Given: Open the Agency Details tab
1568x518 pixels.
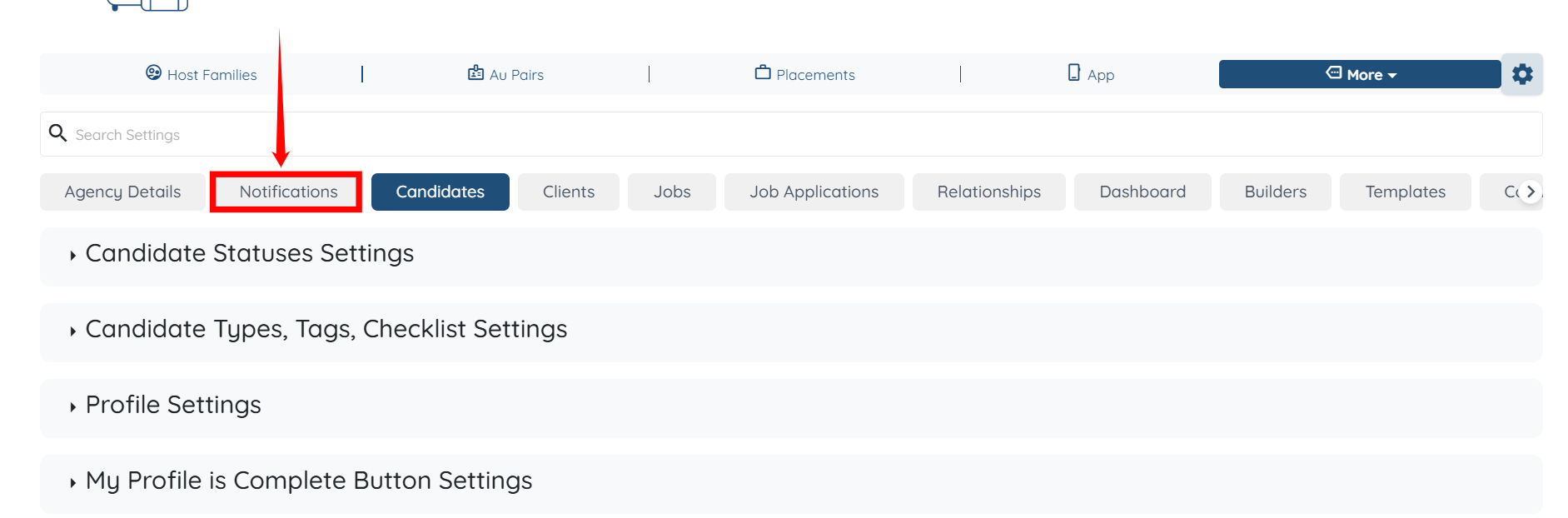Looking at the screenshot, I should click(122, 192).
